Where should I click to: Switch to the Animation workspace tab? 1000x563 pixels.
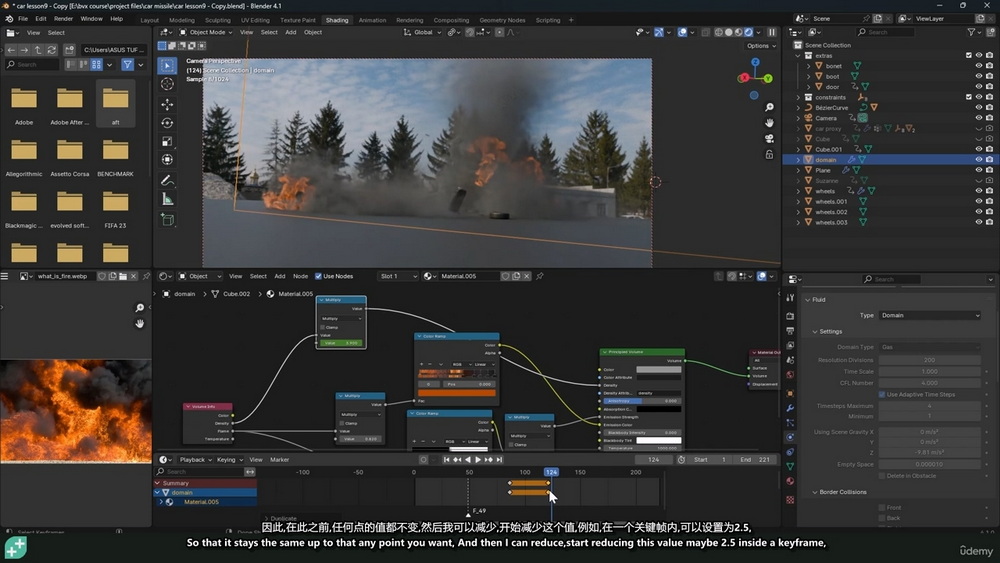point(372,20)
